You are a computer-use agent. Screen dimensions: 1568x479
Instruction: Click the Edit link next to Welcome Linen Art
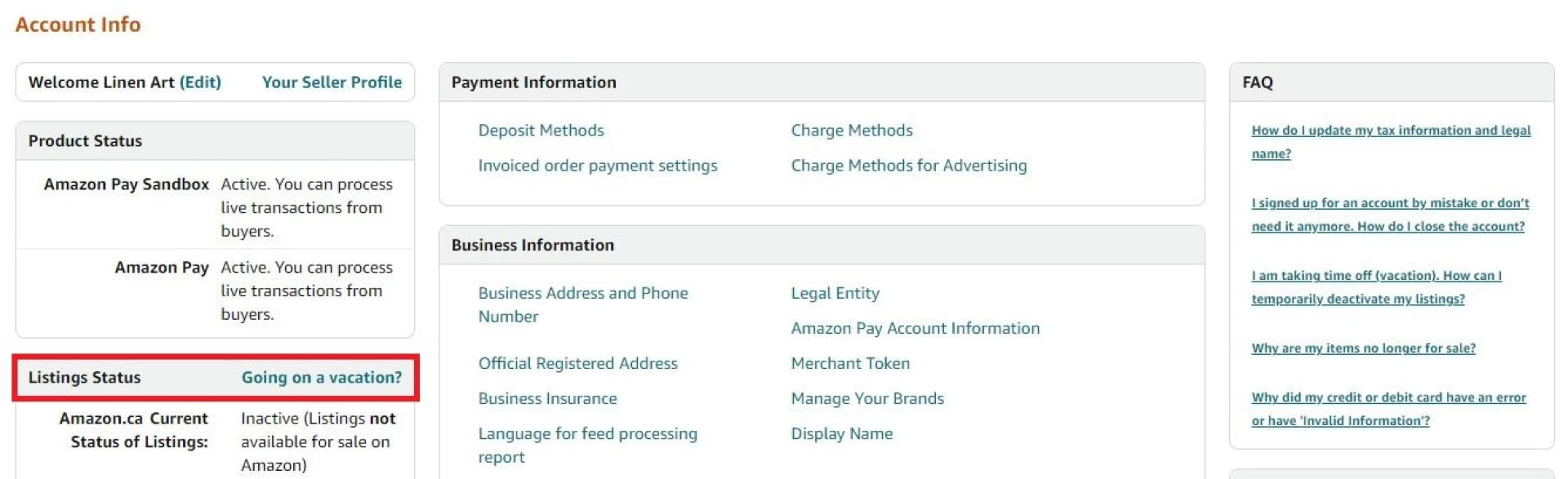tap(200, 82)
